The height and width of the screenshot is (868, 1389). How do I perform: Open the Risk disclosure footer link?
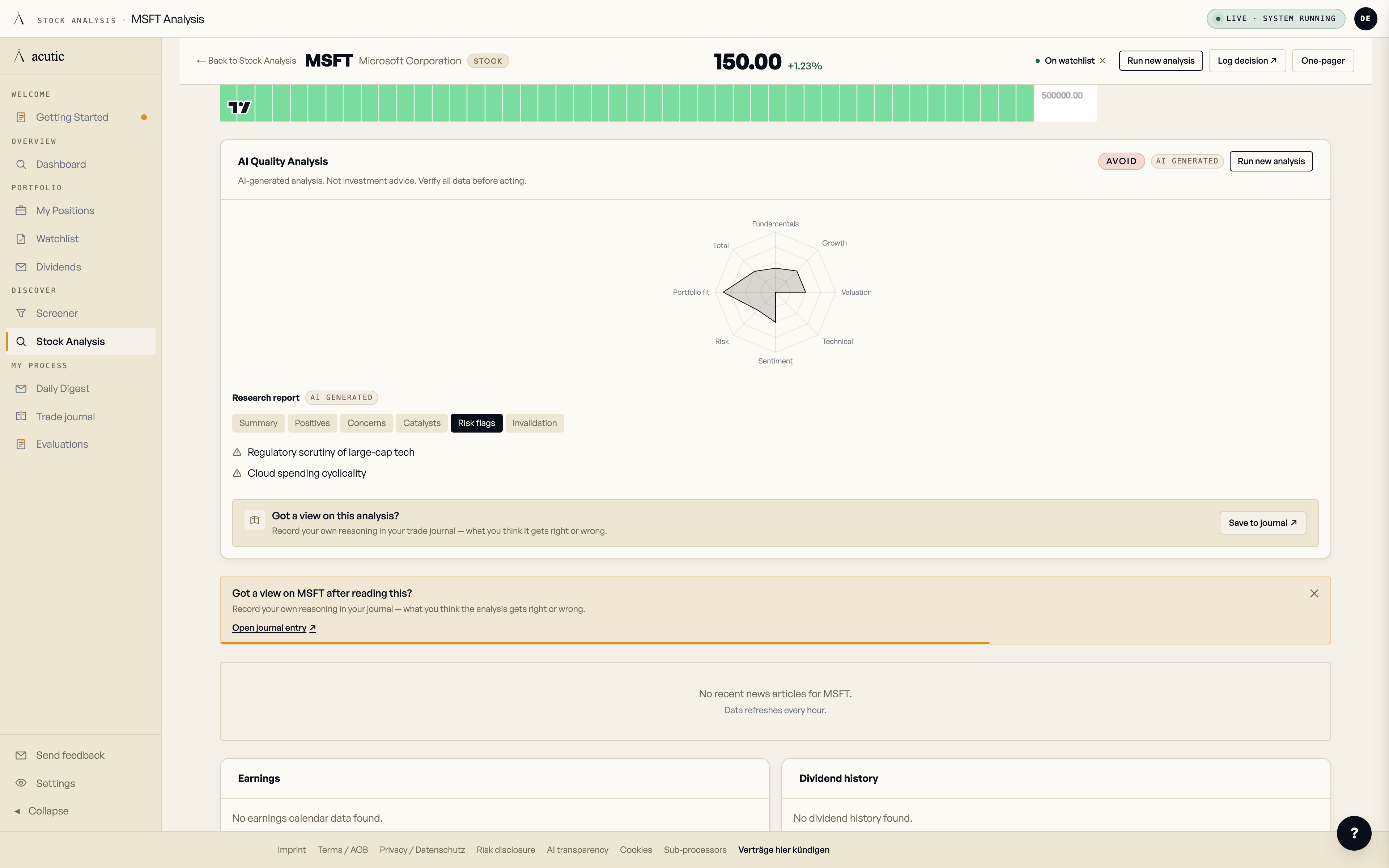506,850
